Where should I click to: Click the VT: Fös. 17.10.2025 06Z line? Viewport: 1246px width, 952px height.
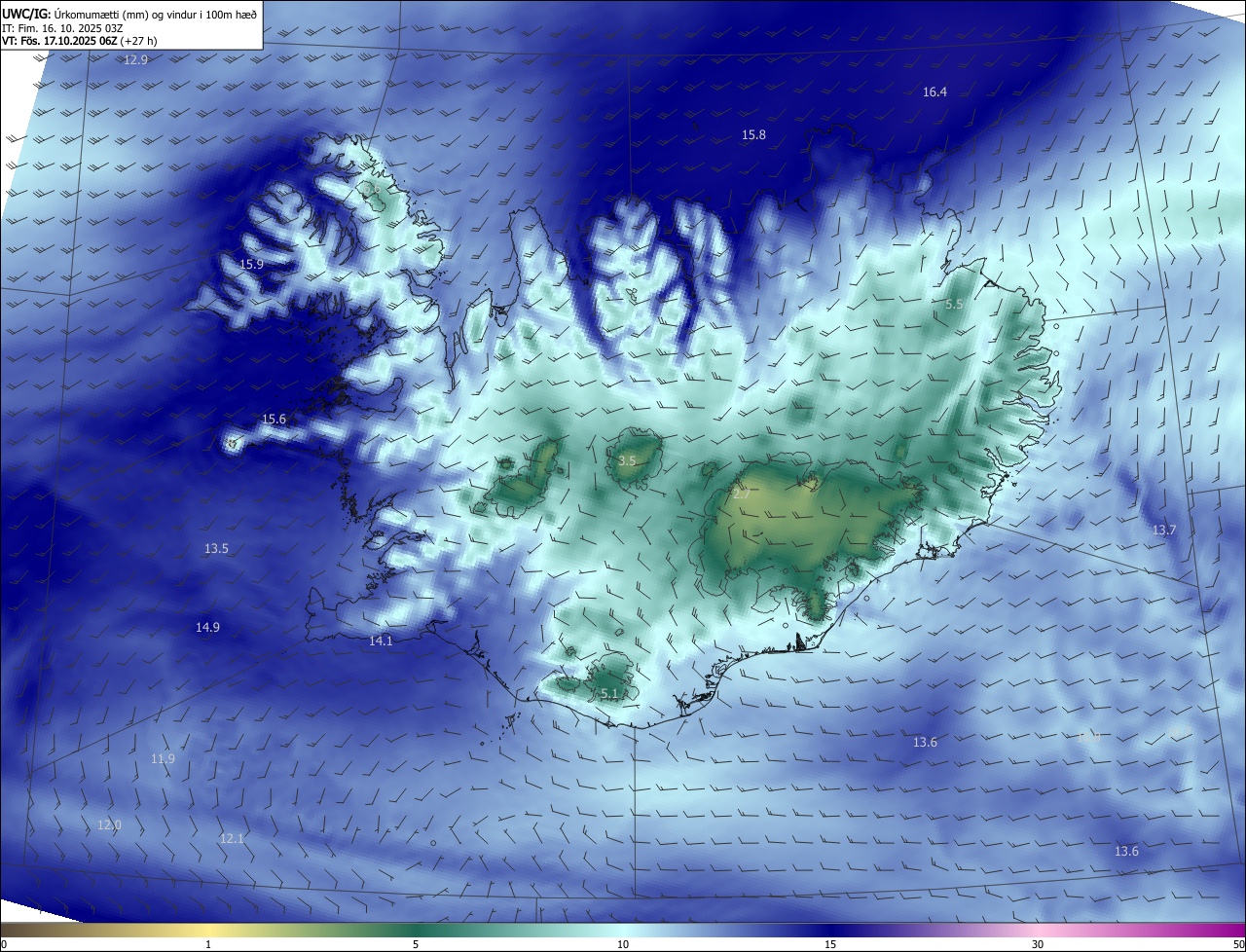[80, 41]
